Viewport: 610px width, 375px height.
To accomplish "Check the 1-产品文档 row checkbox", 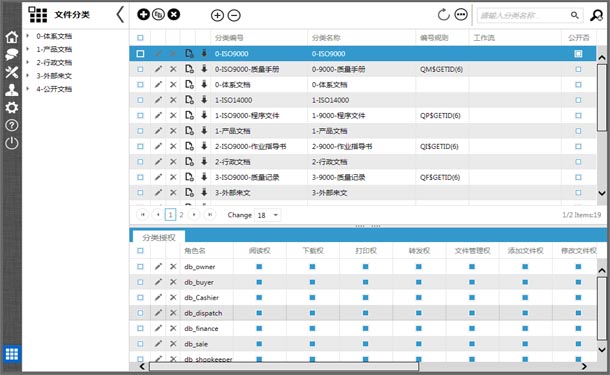I will pyautogui.click(x=140, y=131).
